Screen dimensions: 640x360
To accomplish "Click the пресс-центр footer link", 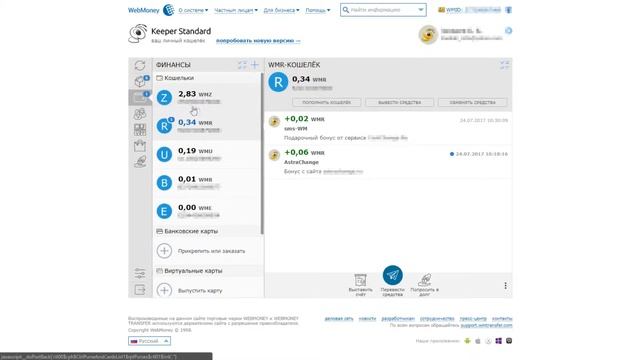I will (473, 318).
